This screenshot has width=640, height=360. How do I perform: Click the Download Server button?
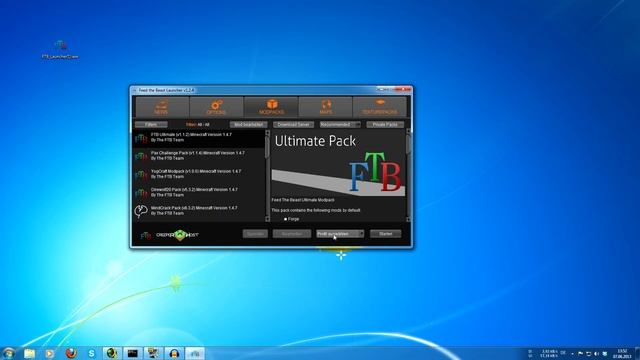pos(293,124)
